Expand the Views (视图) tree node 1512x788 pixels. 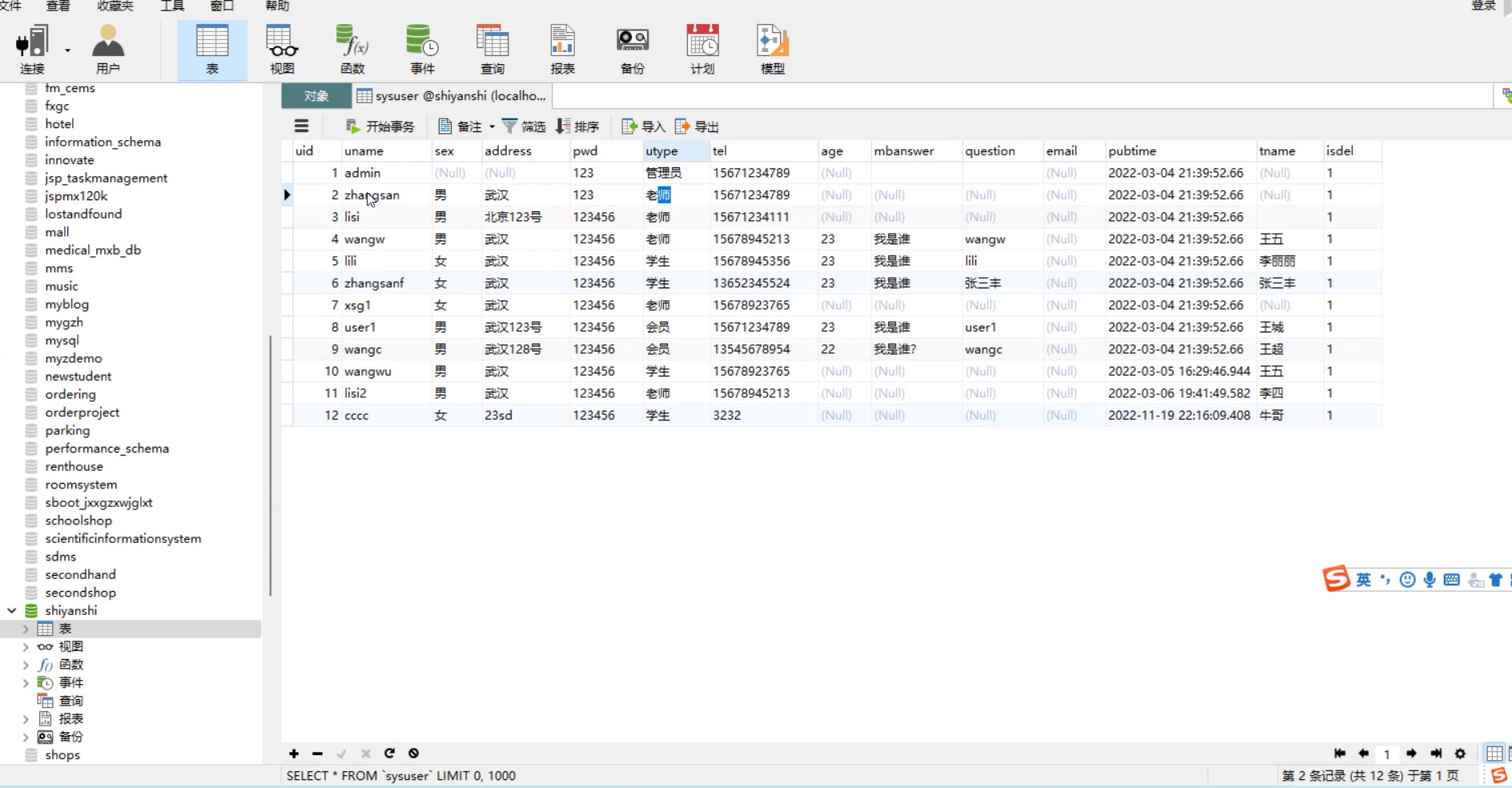pyautogui.click(x=26, y=647)
